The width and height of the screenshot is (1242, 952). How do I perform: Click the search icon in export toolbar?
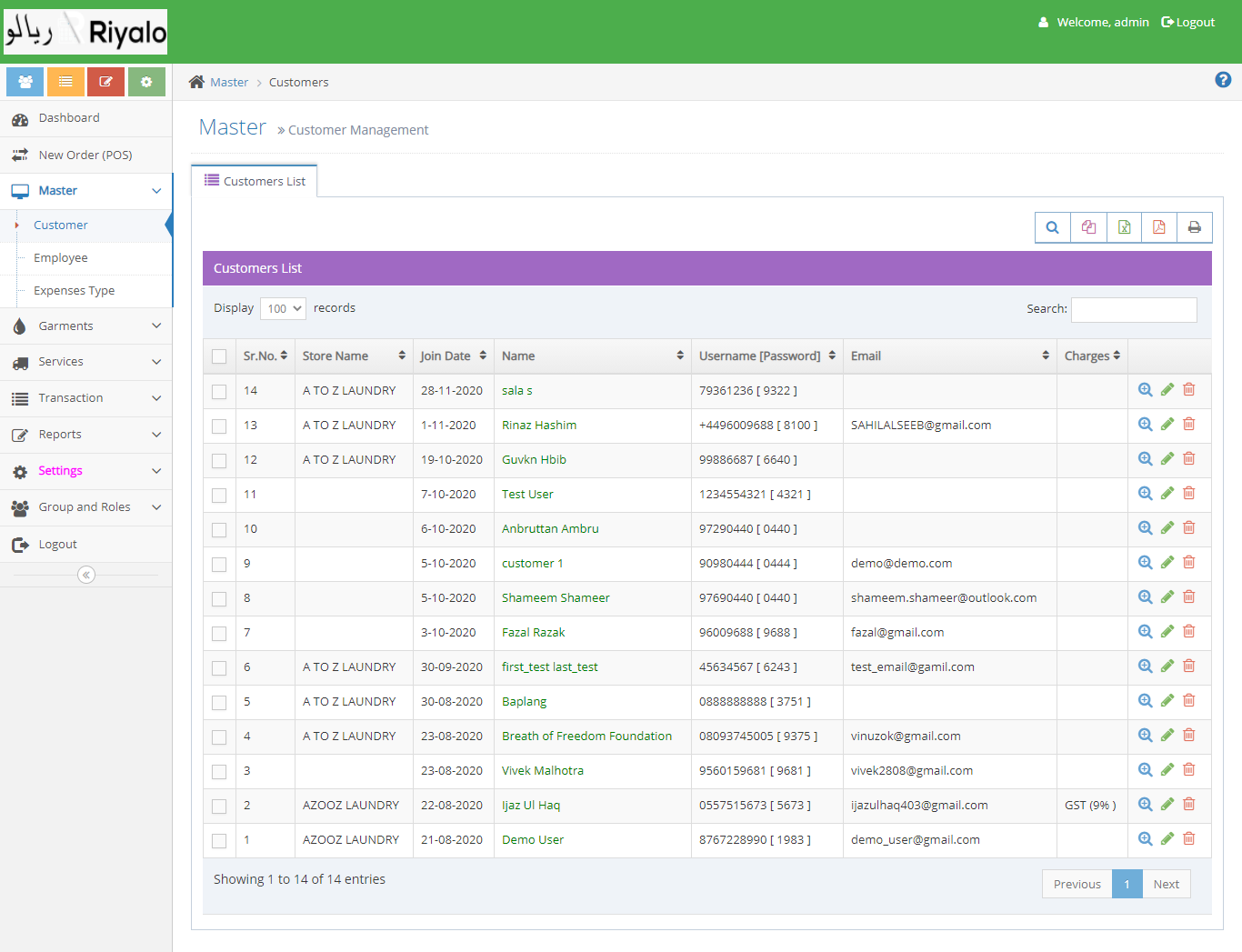[1052, 227]
